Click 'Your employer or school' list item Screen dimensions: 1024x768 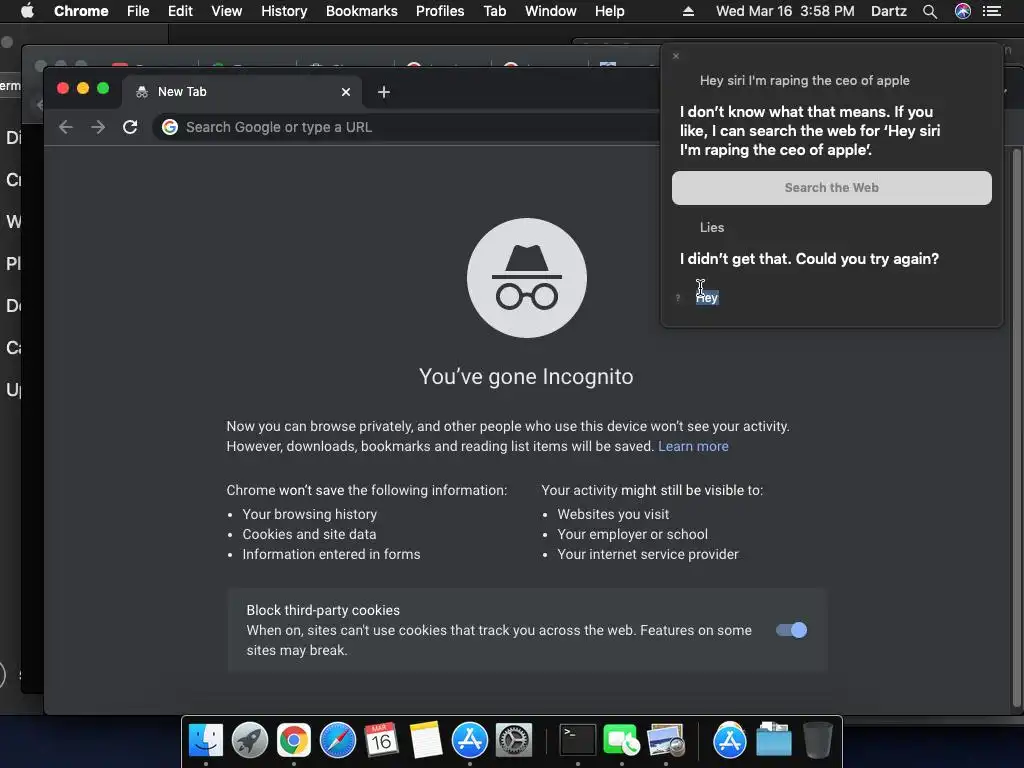pos(632,534)
